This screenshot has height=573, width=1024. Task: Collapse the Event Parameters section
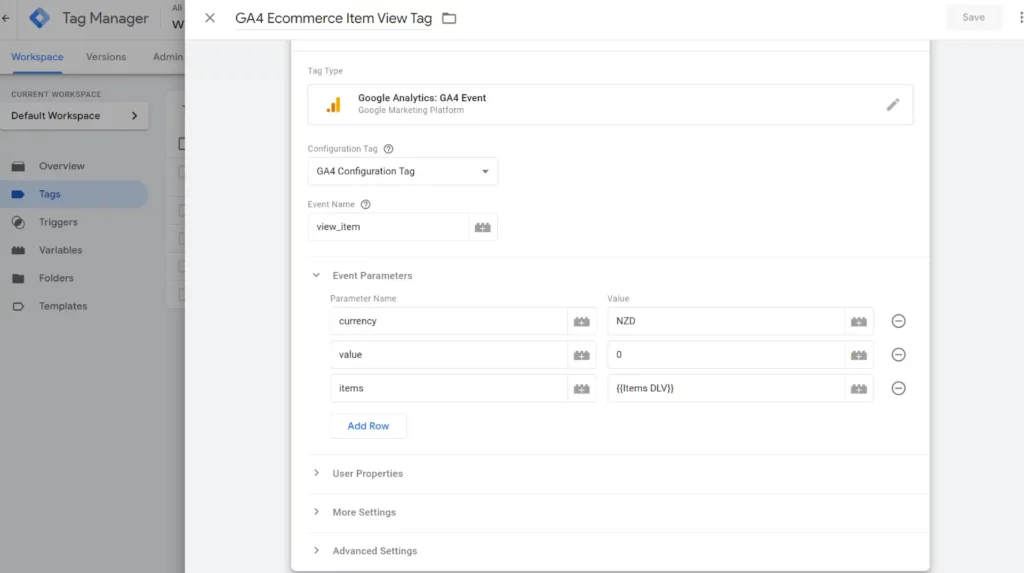[x=316, y=276]
